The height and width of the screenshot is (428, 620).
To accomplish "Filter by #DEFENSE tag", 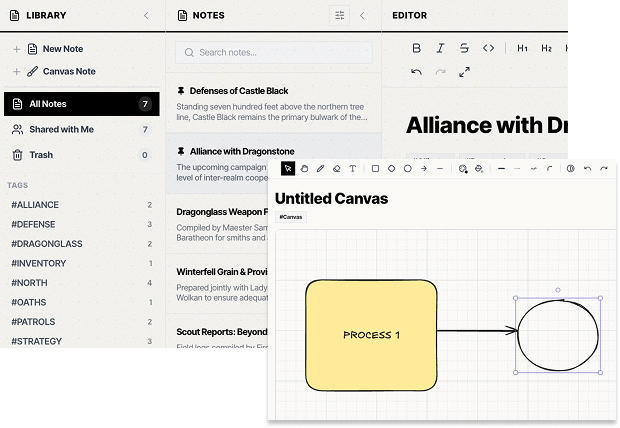I will 82,224.
